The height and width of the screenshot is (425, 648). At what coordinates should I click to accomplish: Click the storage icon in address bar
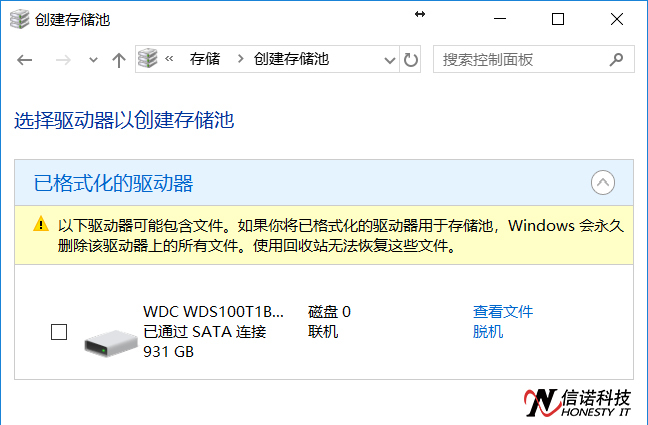pyautogui.click(x=148, y=59)
